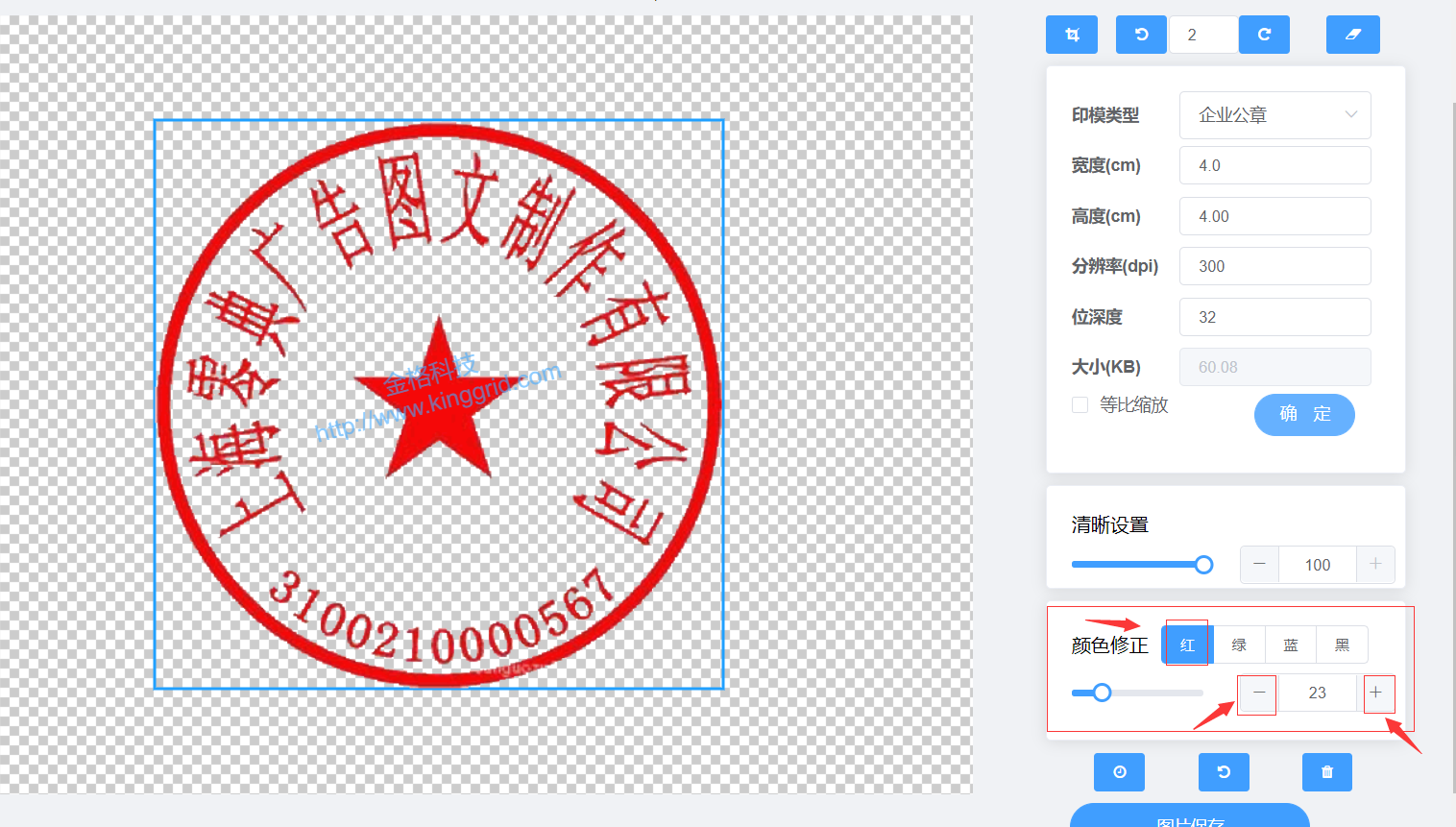Image resolution: width=1456 pixels, height=827 pixels.
Task: Click the reset icon beside the trash button
Action: [x=1224, y=772]
